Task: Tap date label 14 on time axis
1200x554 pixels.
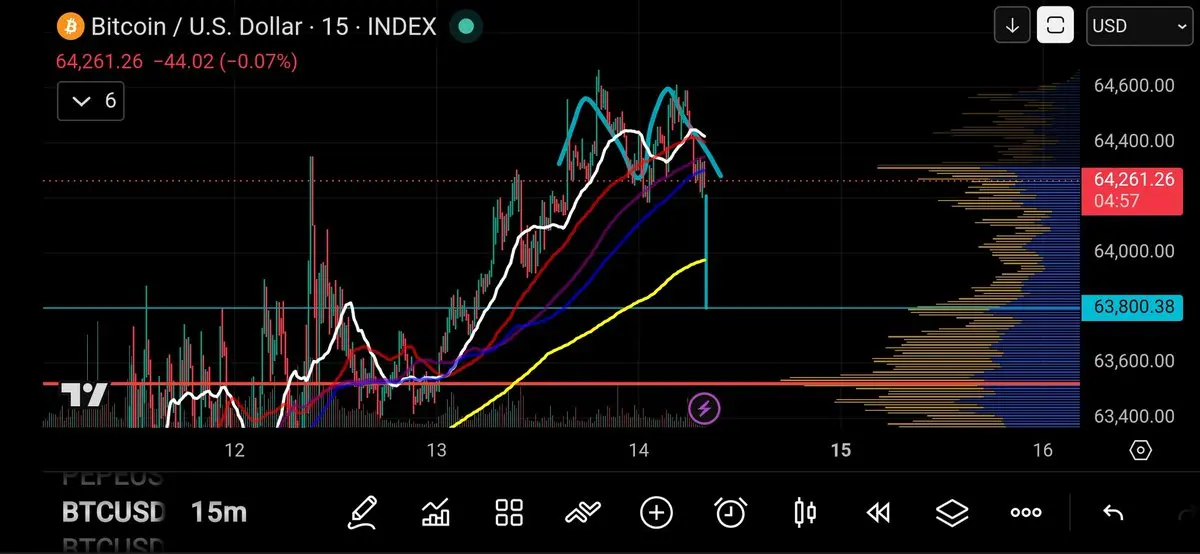Action: (638, 451)
